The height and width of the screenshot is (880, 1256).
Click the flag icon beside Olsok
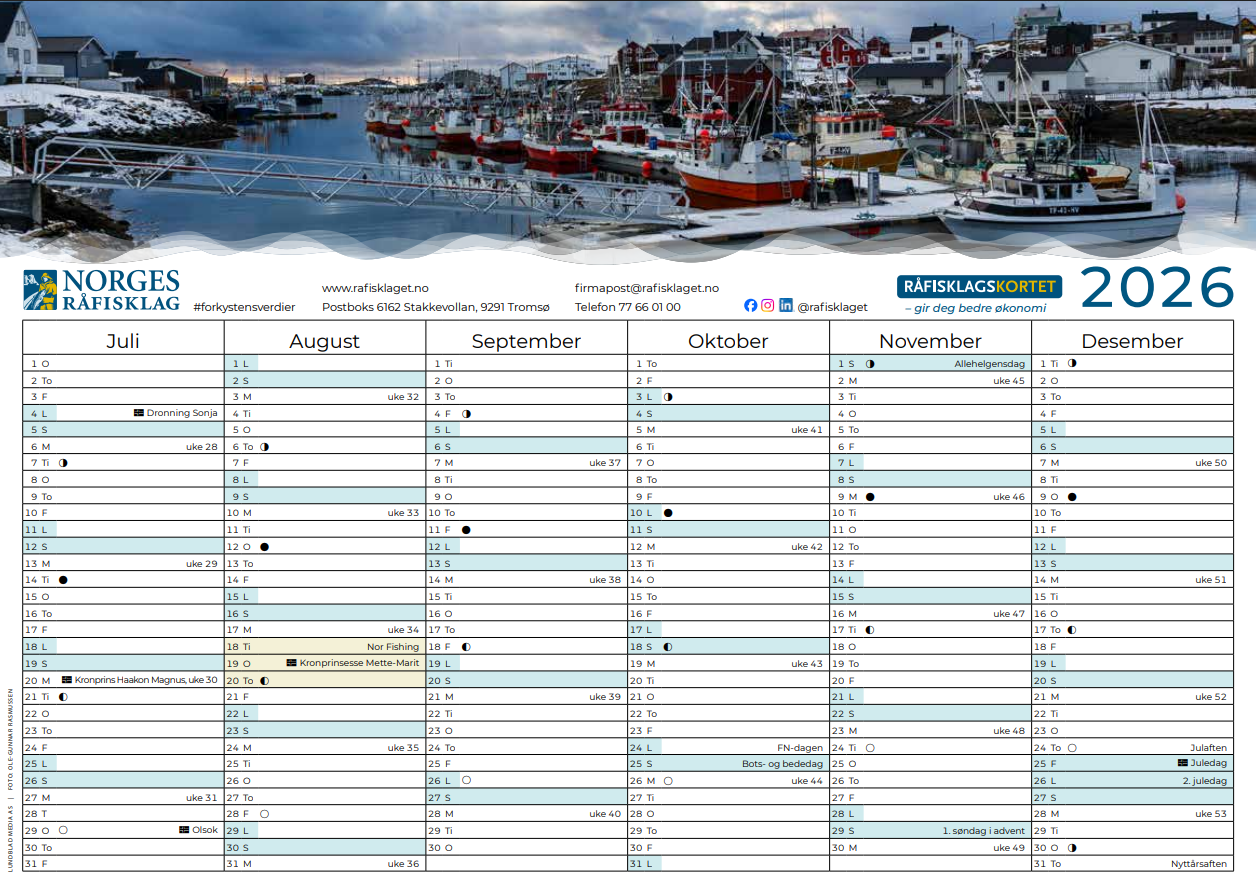184,830
